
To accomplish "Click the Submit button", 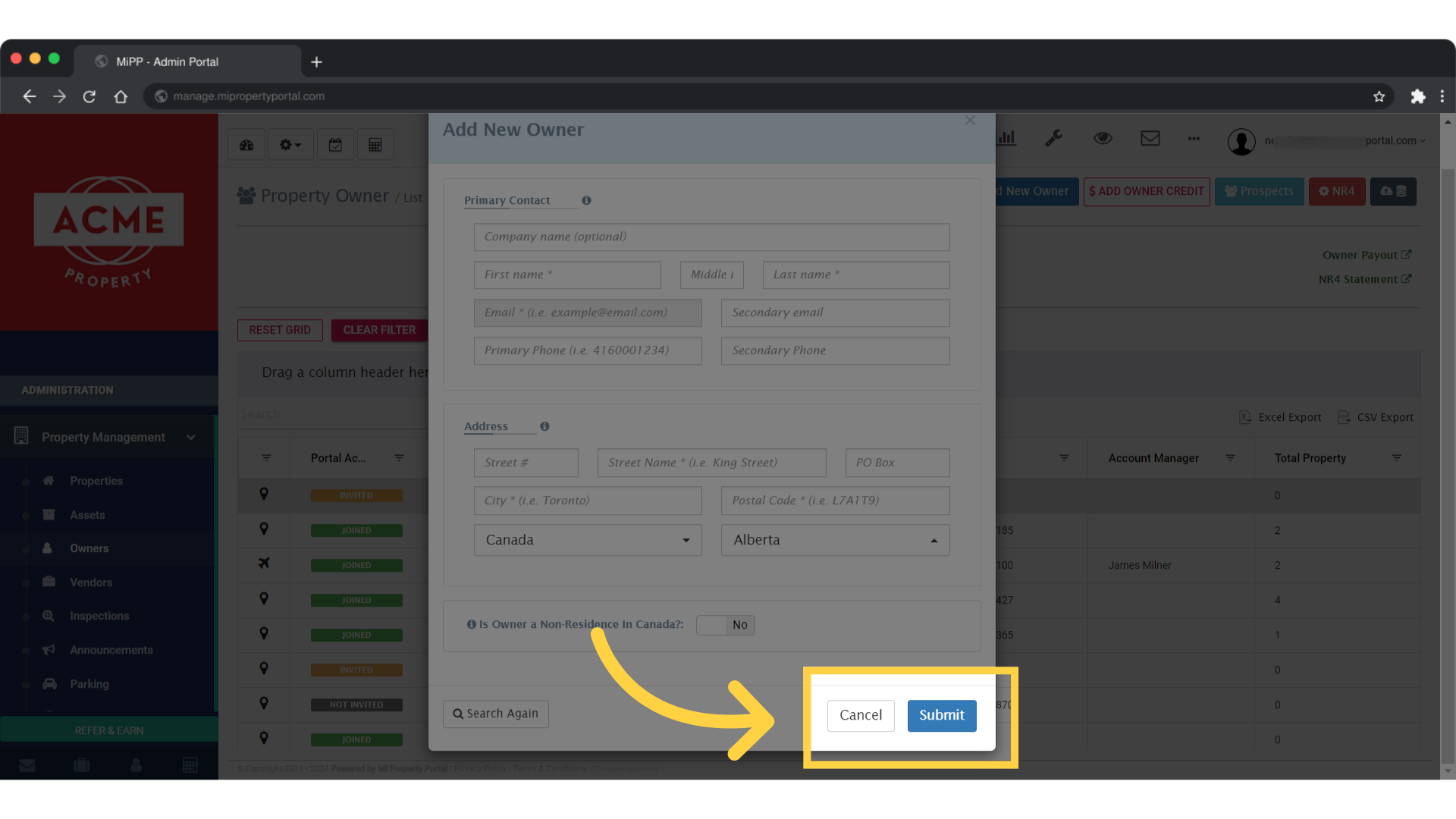I will 942,715.
